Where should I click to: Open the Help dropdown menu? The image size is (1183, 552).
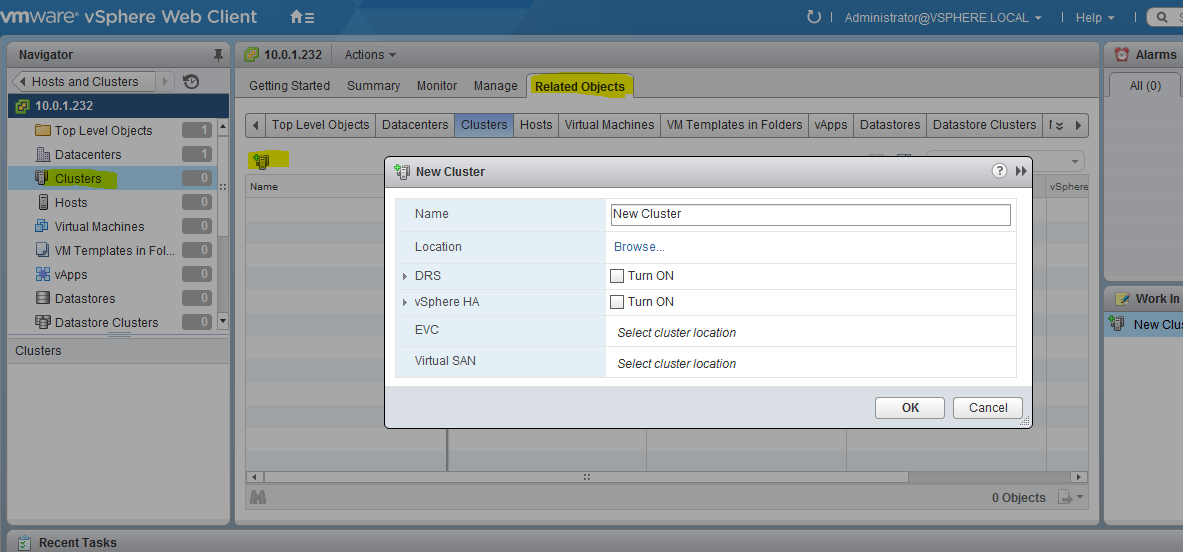[1095, 17]
